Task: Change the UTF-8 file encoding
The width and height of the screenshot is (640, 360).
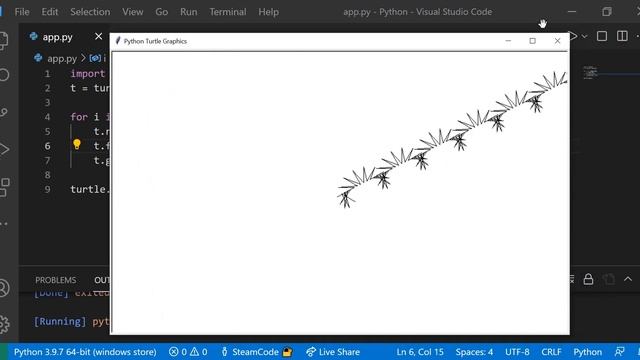Action: tap(517, 352)
